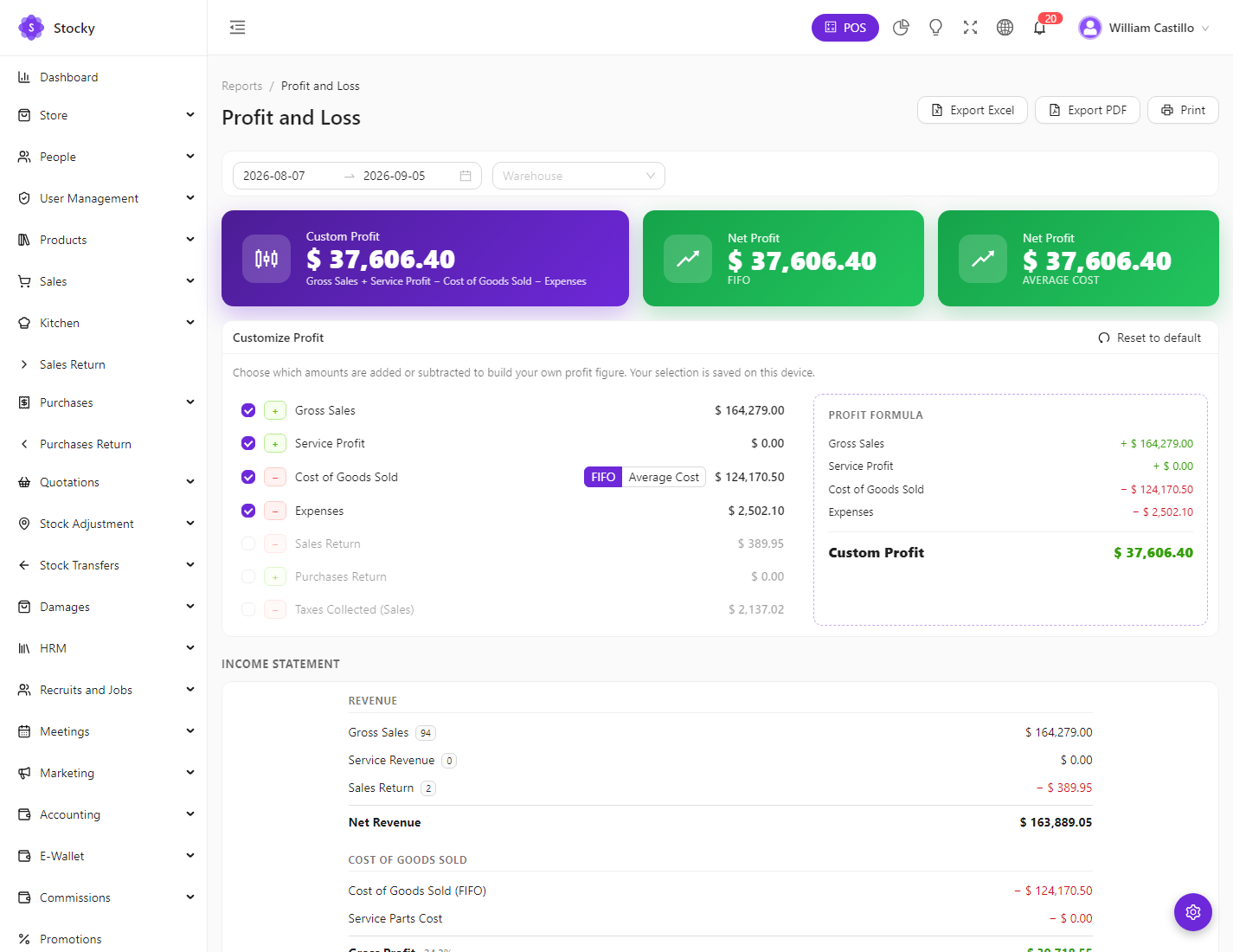This screenshot has width=1246, height=952.
Task: Select FIFO costing method toggle
Action: [603, 477]
